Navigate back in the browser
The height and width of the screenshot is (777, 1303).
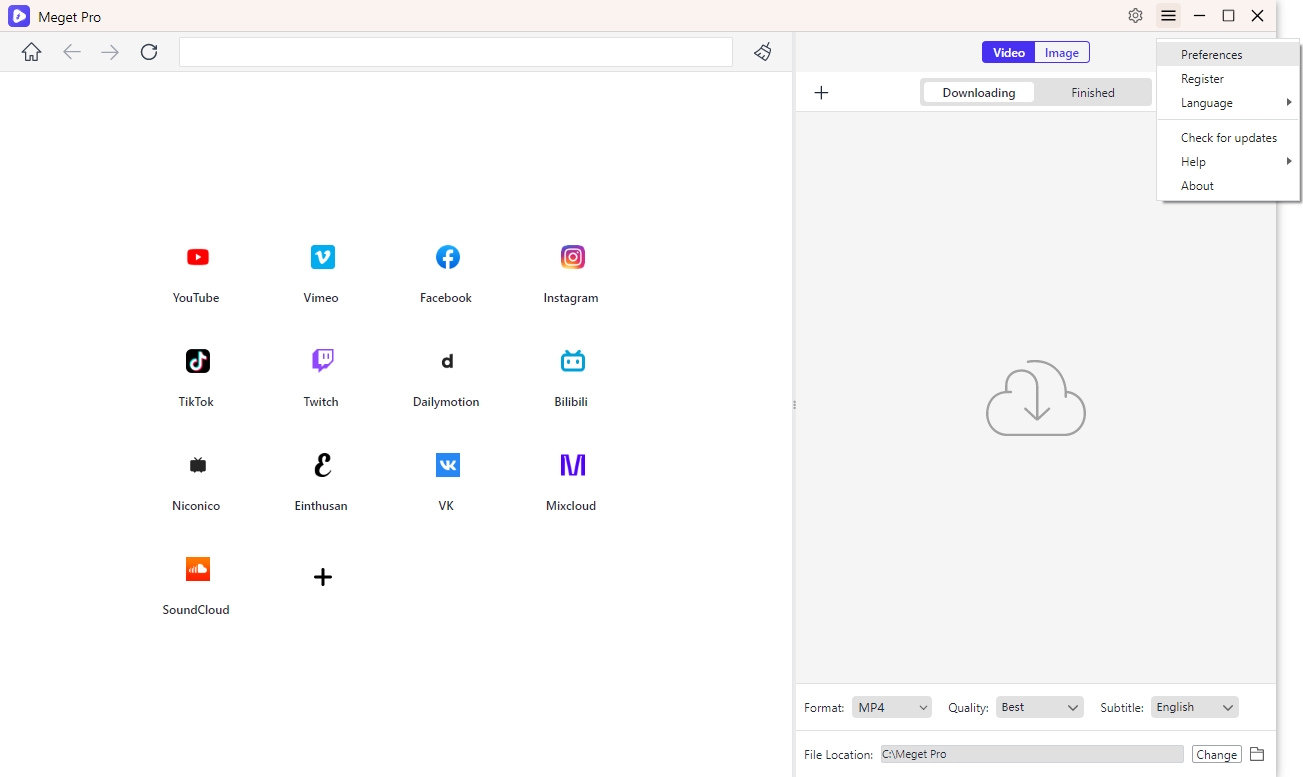pyautogui.click(x=72, y=52)
